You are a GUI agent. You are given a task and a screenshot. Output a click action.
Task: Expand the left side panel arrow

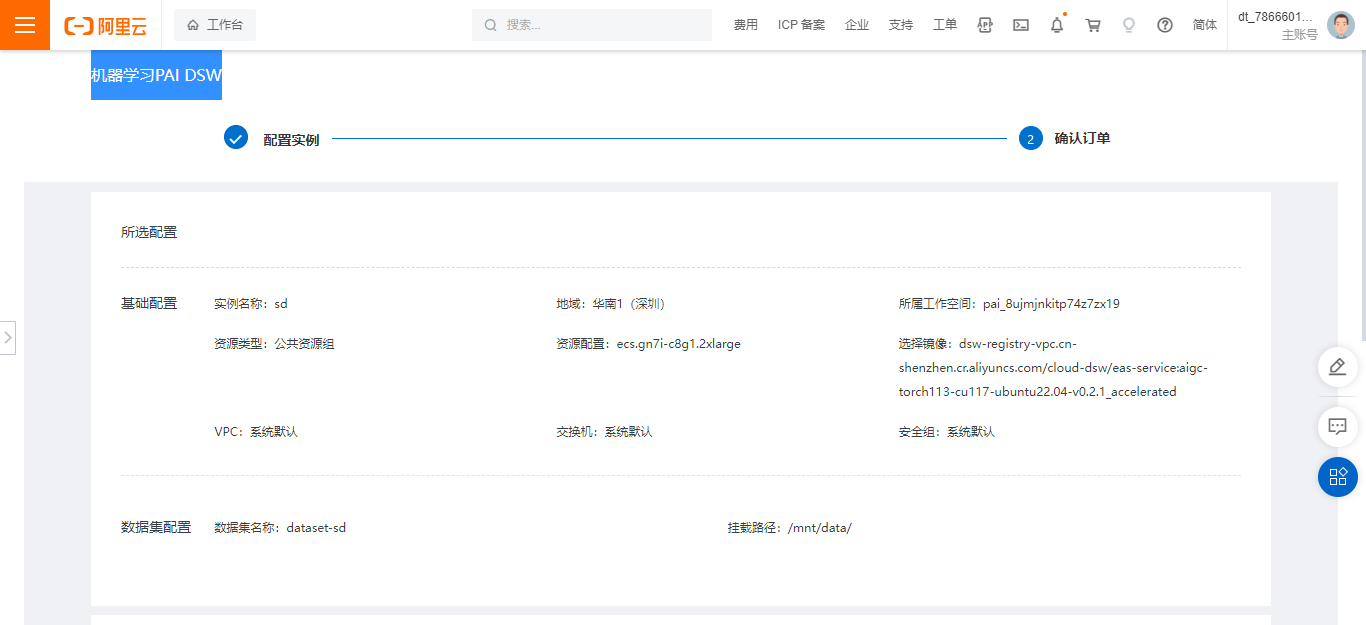pyautogui.click(x=8, y=338)
